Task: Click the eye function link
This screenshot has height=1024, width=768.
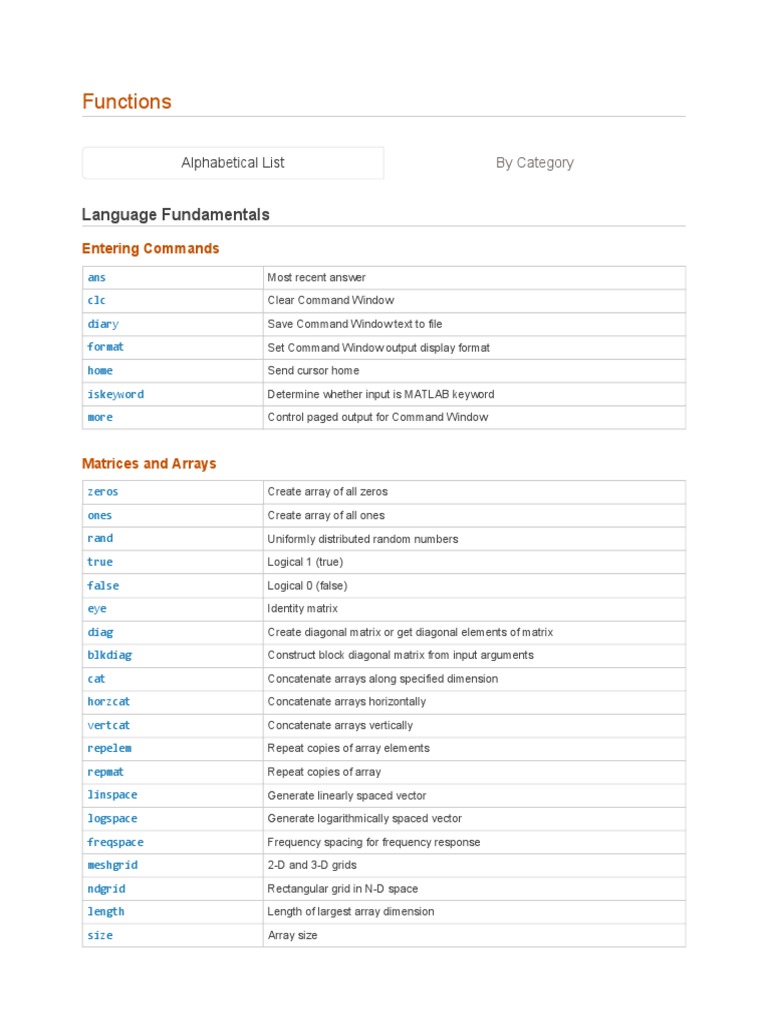Action: click(96, 608)
